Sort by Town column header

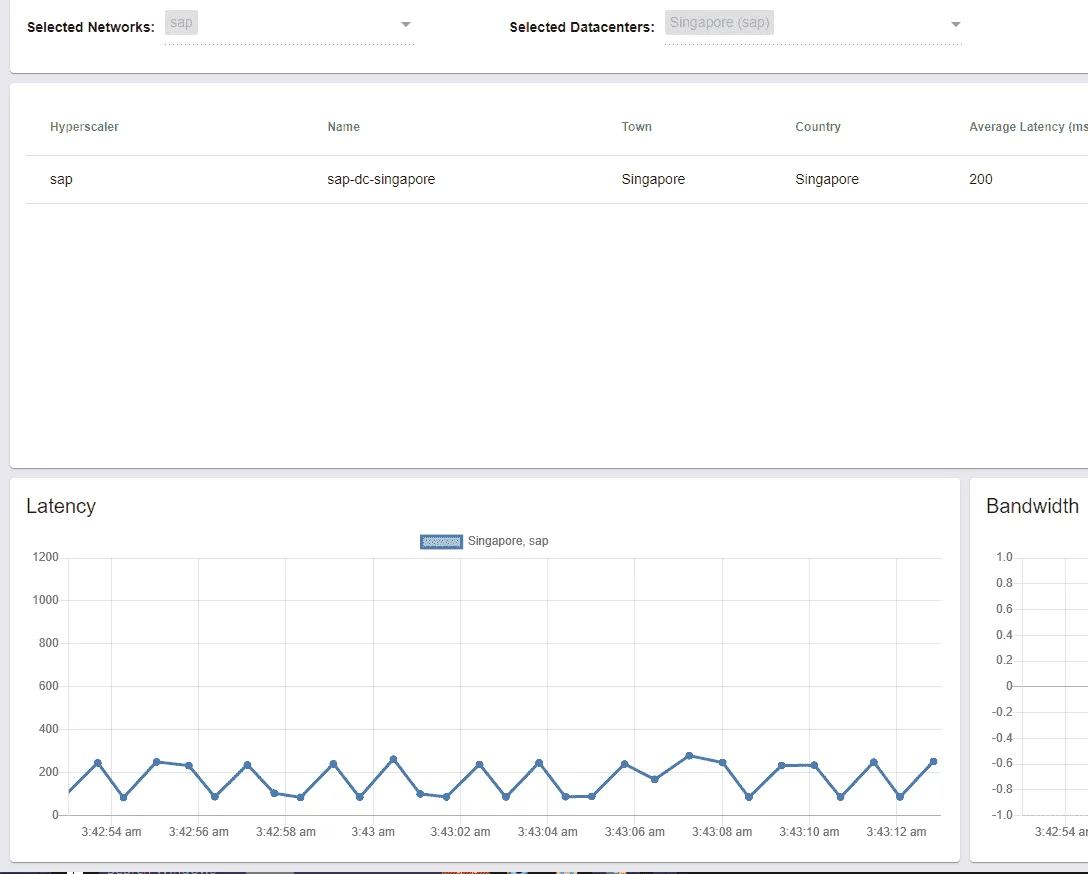pos(636,127)
